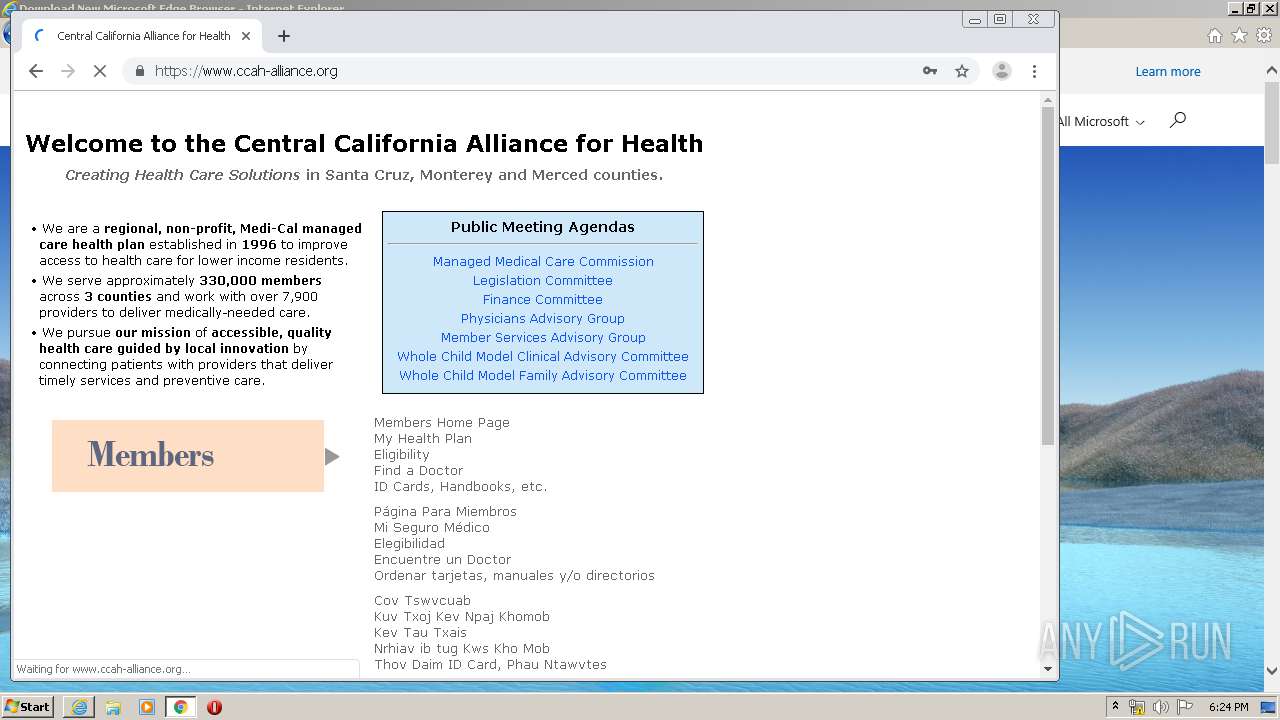Screen dimensions: 1280x720
Task: Open the network tray icon
Action: coord(1137,707)
